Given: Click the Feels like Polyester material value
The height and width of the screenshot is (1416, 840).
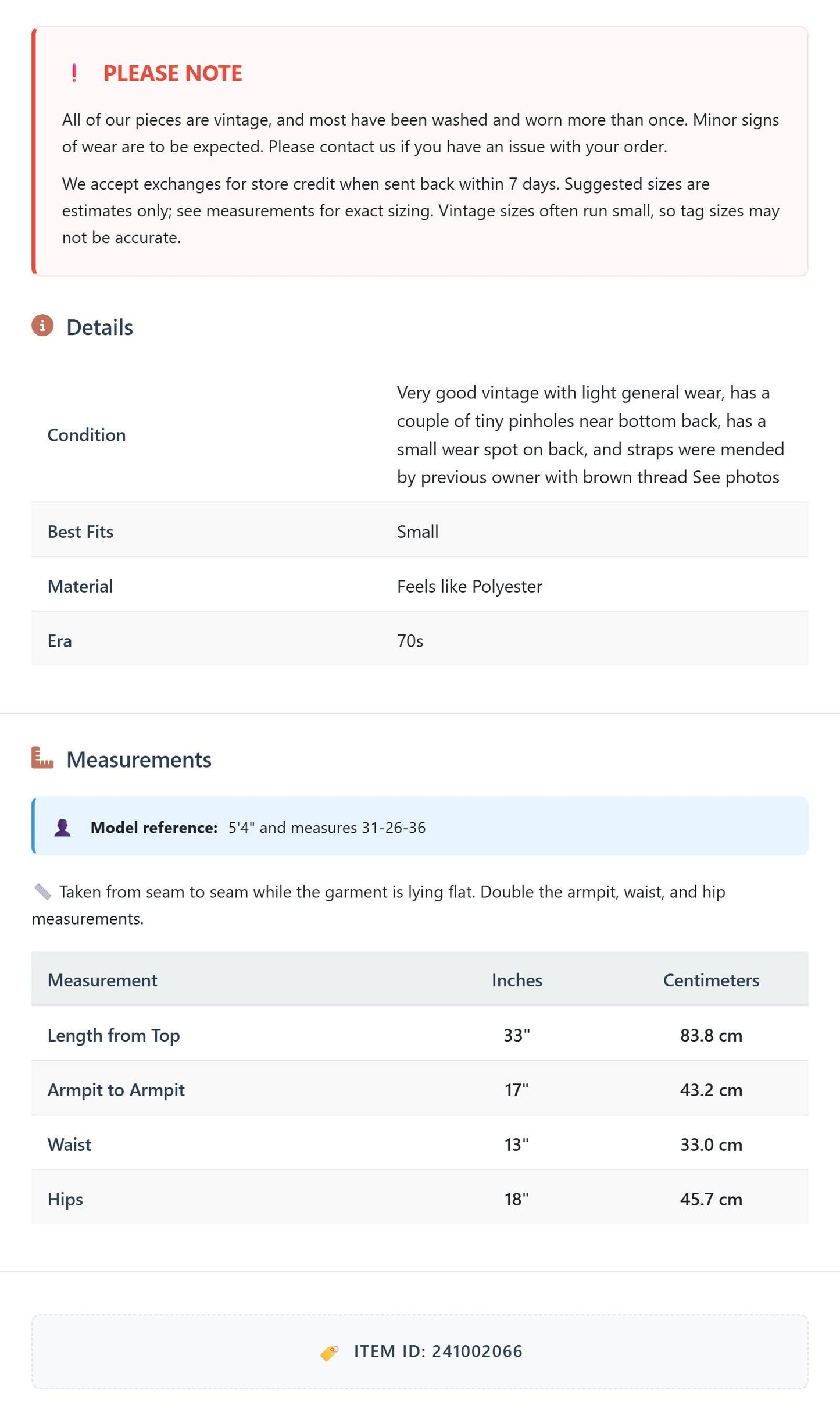Looking at the screenshot, I should [470, 586].
